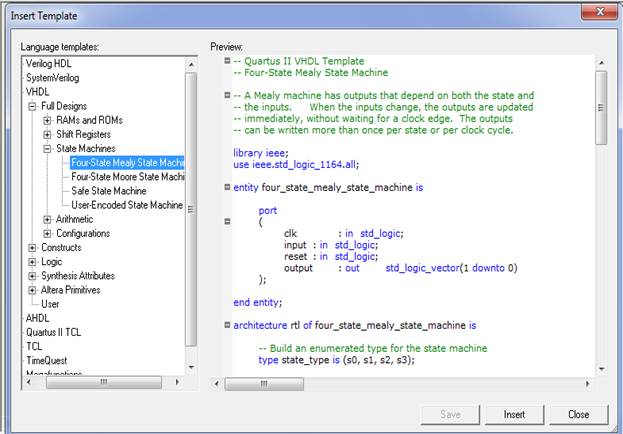This screenshot has width=623, height=434.
Task: Select Quartus II TCL language
Action: (55, 331)
